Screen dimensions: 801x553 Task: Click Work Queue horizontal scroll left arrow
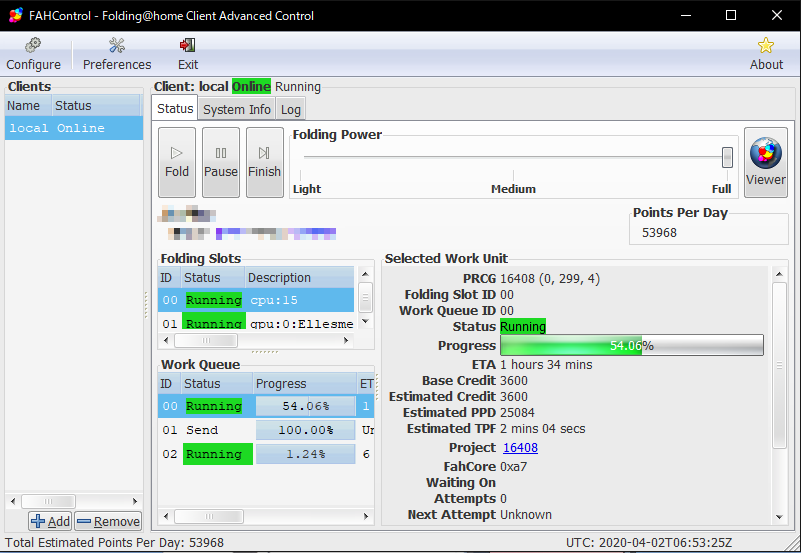pos(166,517)
